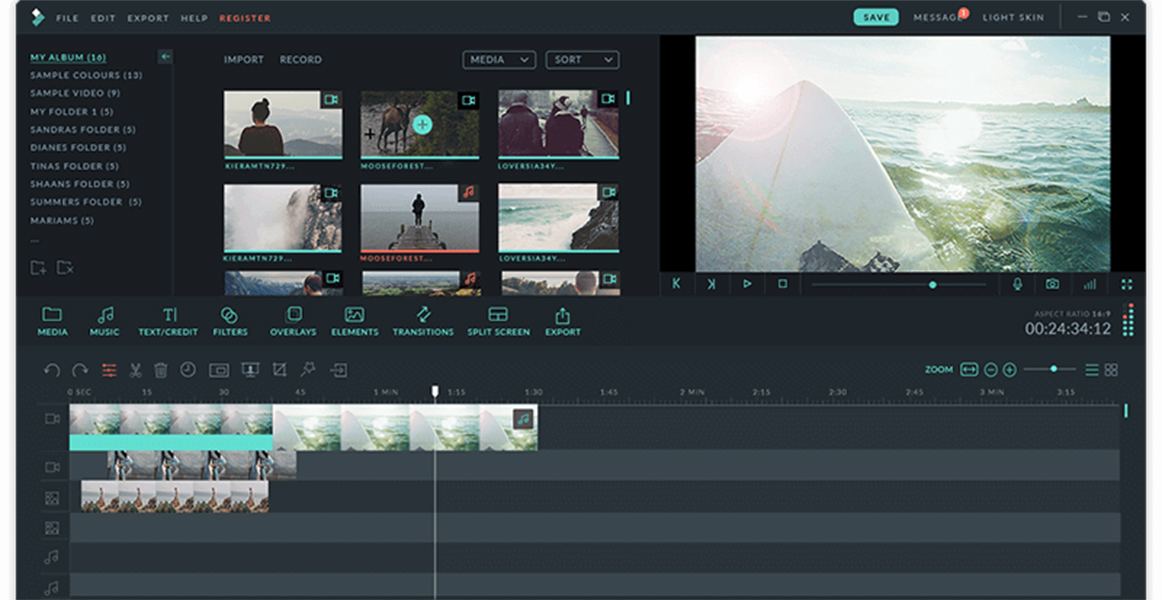Collapse the album sidebar with arrow
This screenshot has height=600, width=1162.
point(165,57)
